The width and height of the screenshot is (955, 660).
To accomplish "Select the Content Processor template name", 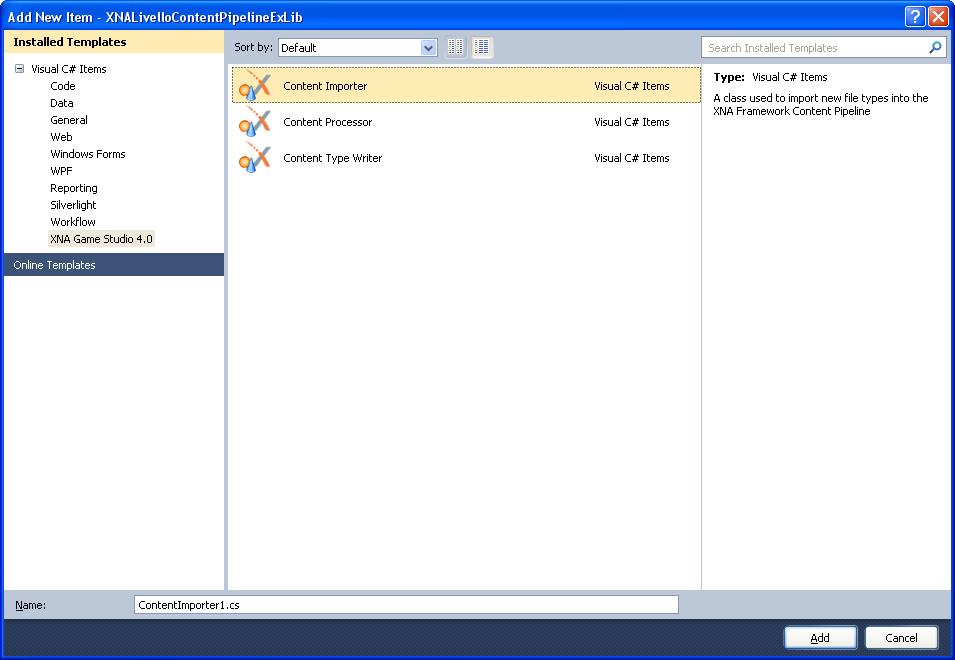I will coord(327,122).
